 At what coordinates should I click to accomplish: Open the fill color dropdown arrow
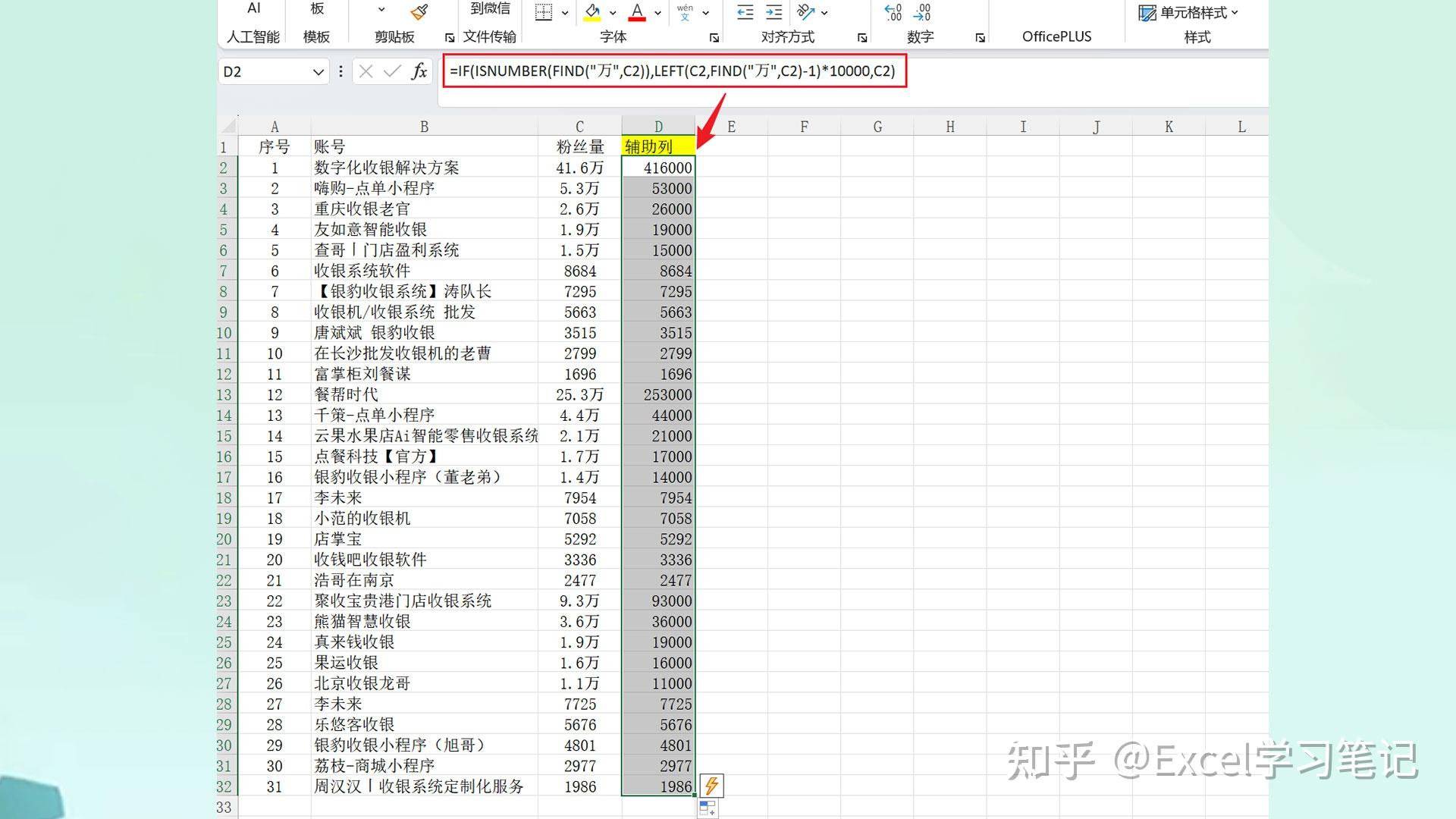pos(613,13)
